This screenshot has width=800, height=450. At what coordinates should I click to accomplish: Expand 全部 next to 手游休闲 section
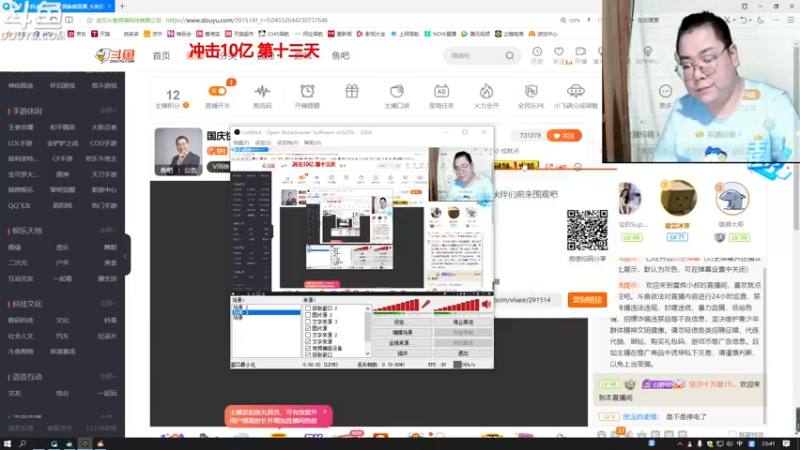click(x=108, y=111)
